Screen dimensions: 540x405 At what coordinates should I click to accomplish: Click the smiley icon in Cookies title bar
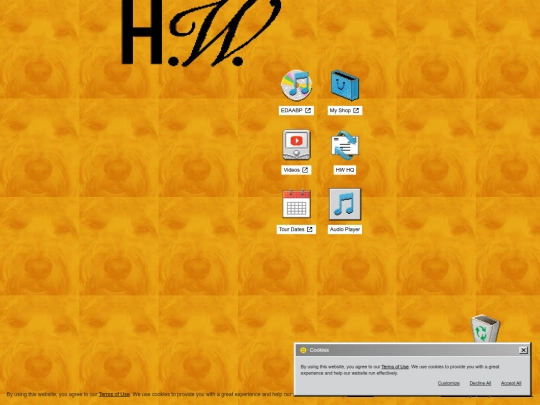click(x=303, y=350)
